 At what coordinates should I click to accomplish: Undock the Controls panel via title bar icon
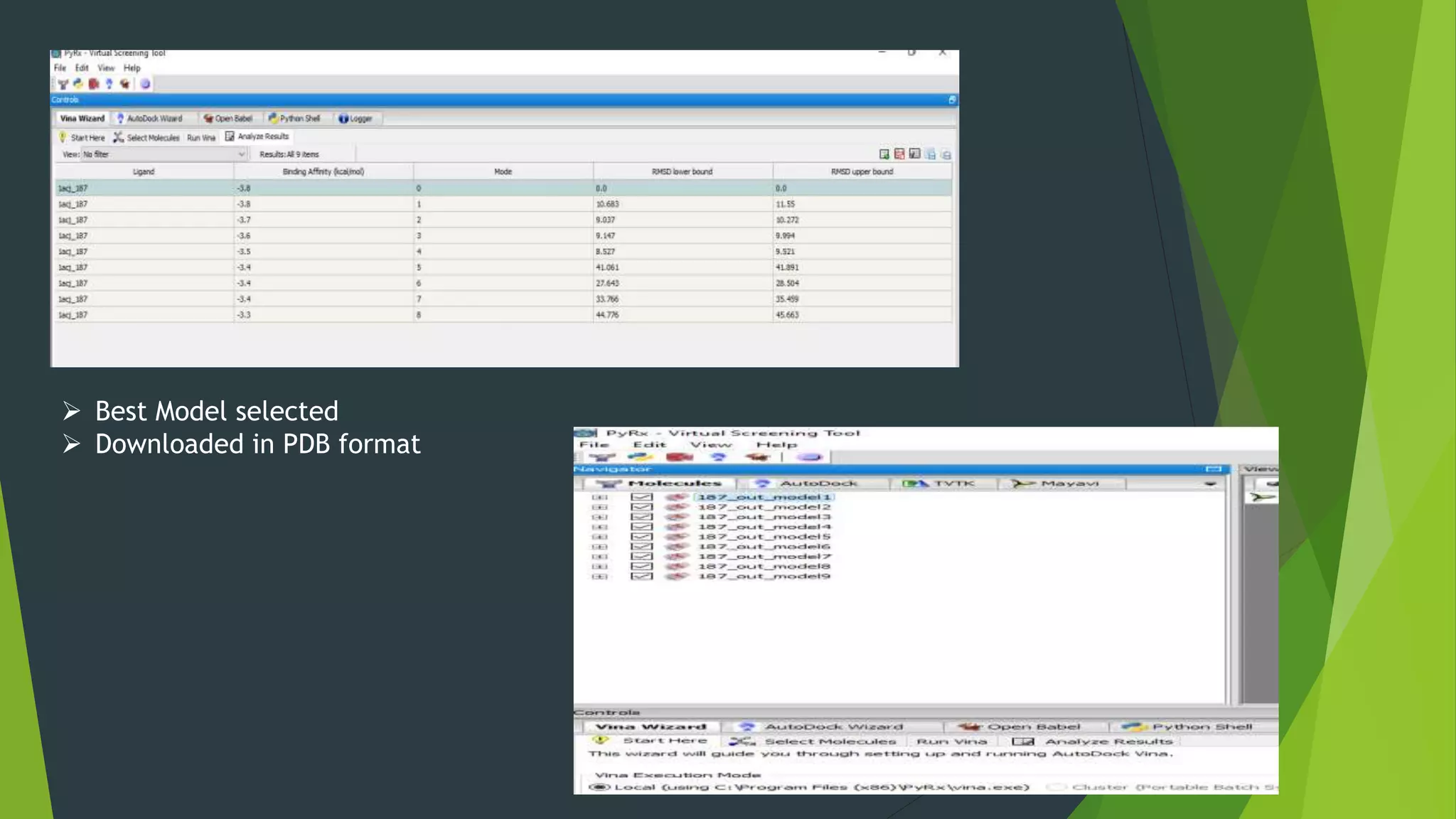point(952,100)
